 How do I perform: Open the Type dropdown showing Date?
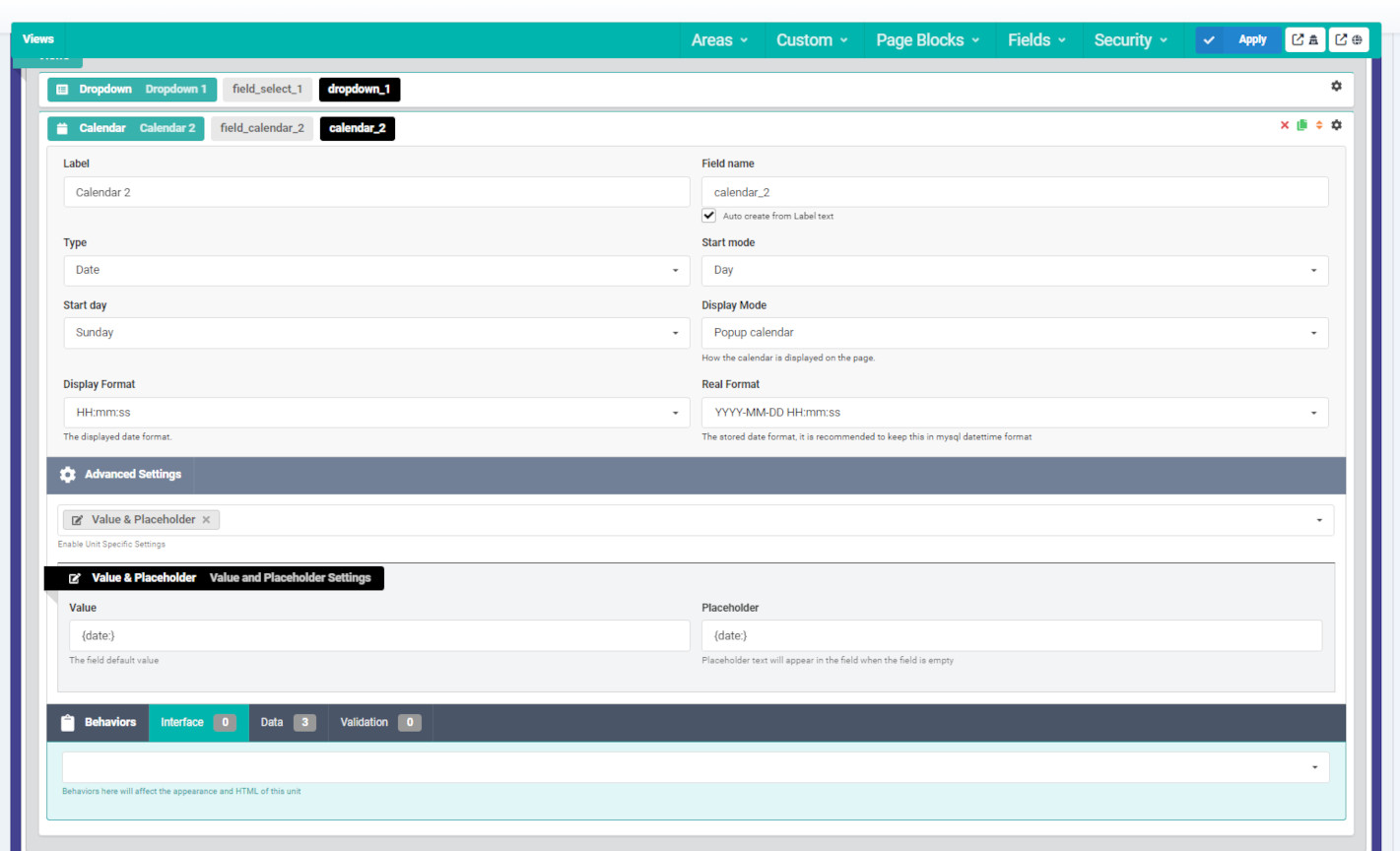coord(376,270)
